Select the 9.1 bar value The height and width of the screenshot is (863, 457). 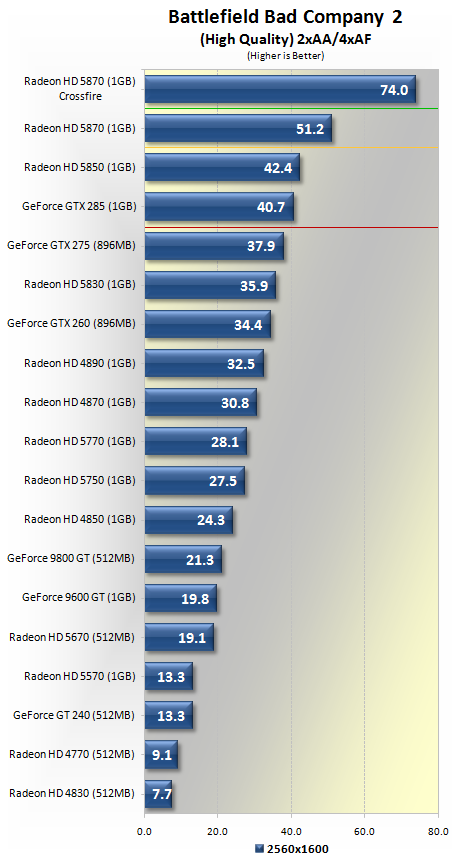pos(161,756)
